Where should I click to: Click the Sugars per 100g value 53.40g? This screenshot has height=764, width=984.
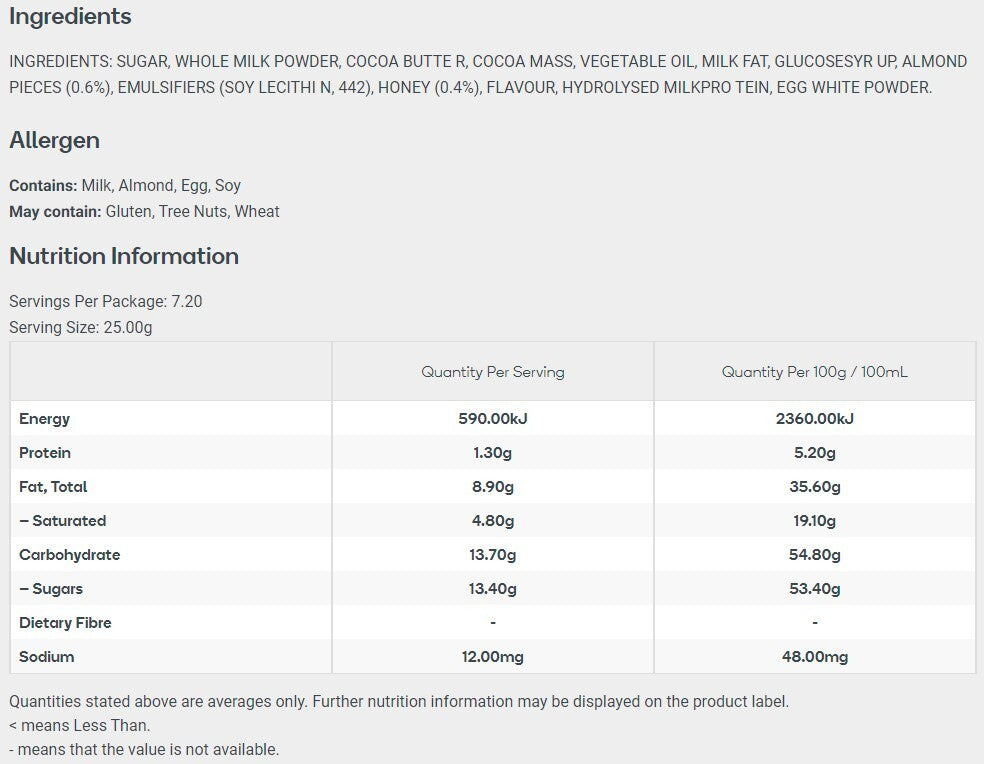tap(815, 589)
